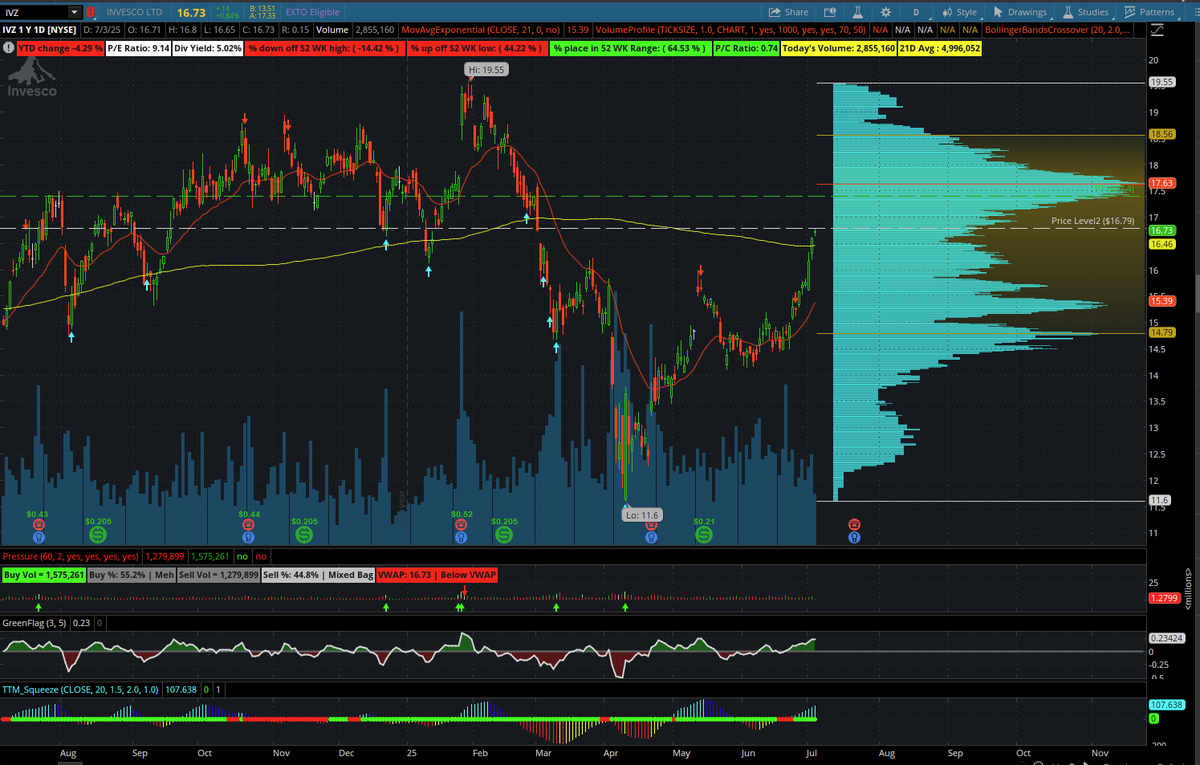
Task: Open the Drawings menu
Action: tap(1021, 12)
